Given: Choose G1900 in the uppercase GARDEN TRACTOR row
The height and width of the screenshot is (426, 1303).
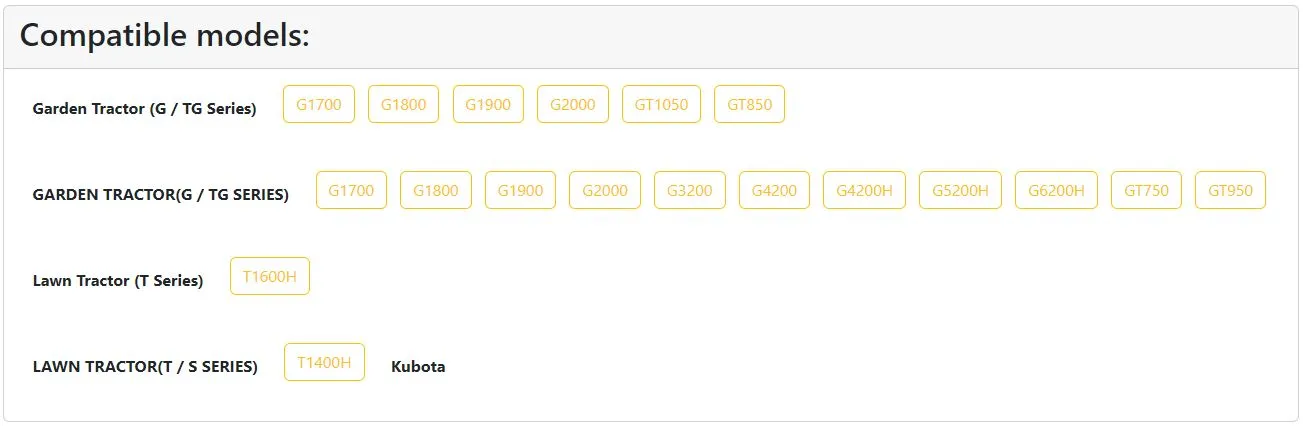Looking at the screenshot, I should (520, 190).
